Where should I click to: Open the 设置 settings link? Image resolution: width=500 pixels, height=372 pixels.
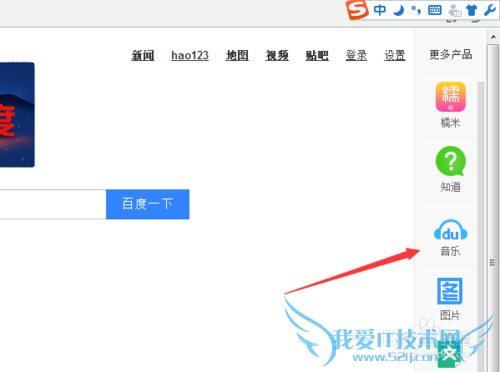(395, 55)
